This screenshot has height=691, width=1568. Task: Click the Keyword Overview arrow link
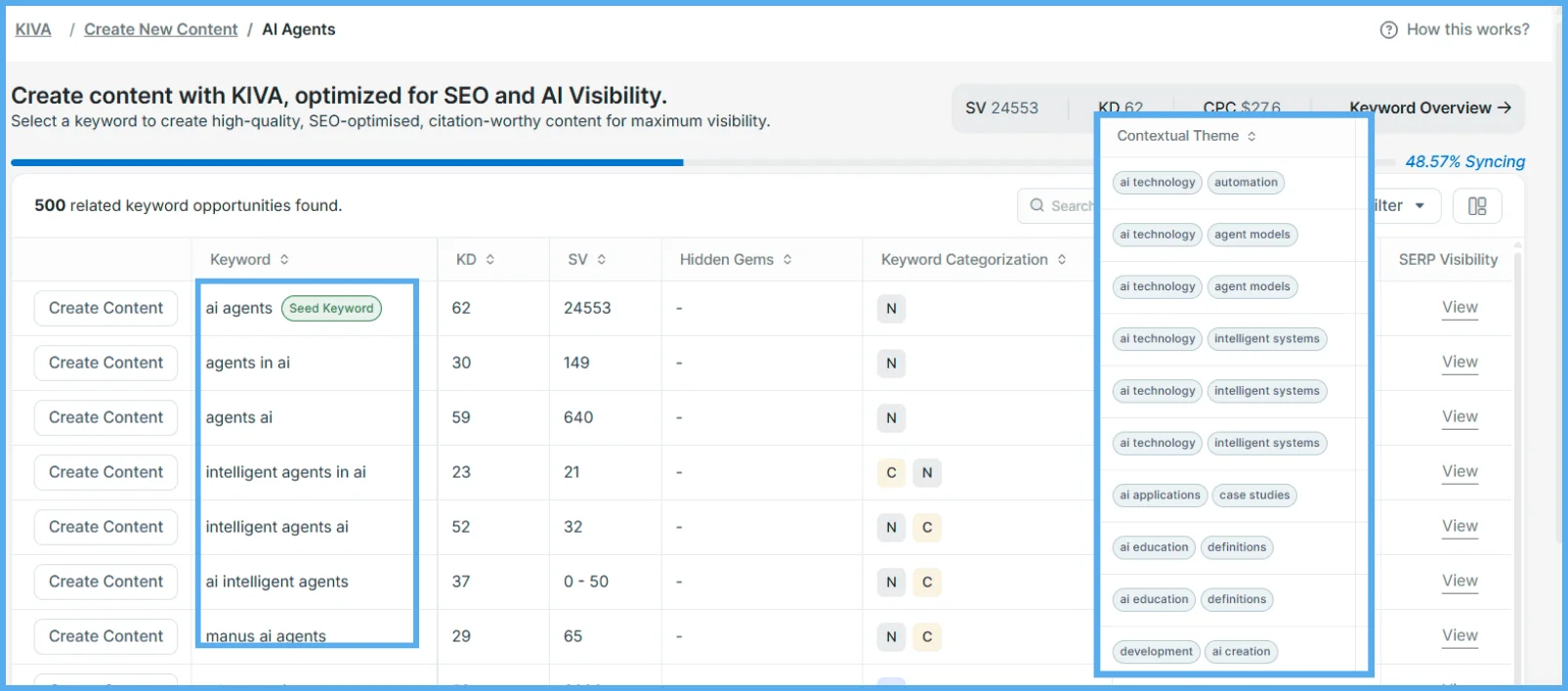[x=1430, y=108]
